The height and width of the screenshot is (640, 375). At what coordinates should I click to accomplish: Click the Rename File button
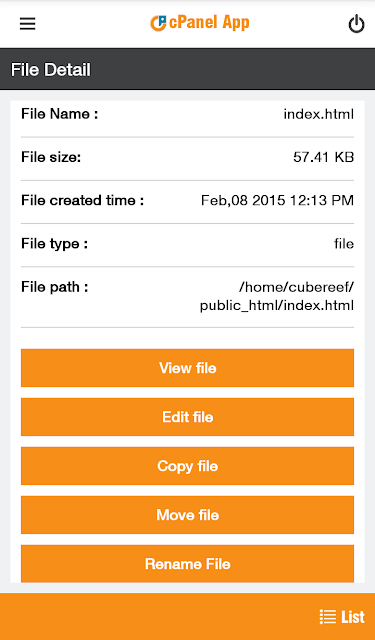(x=187, y=563)
